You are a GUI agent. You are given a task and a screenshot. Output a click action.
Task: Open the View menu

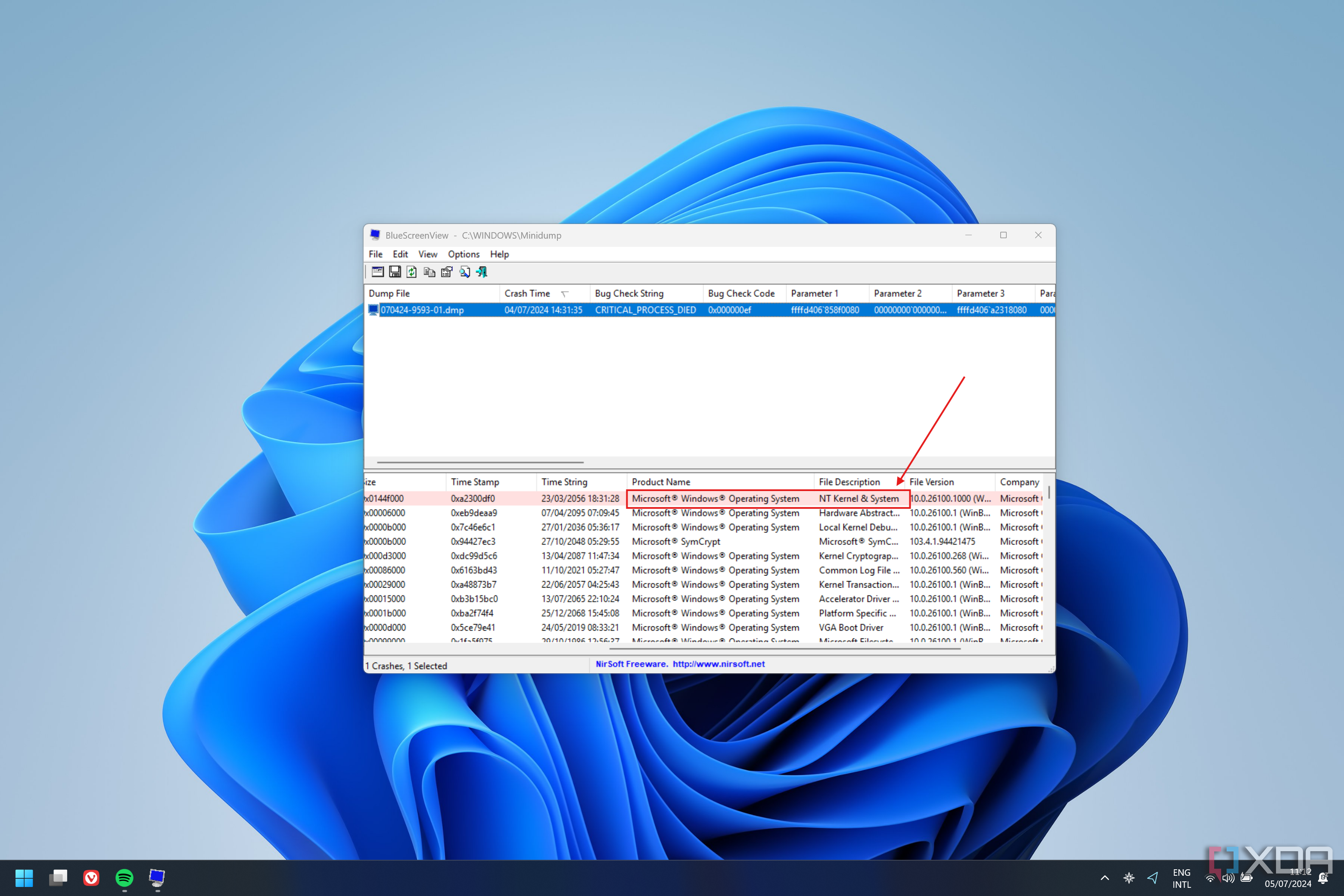(427, 254)
